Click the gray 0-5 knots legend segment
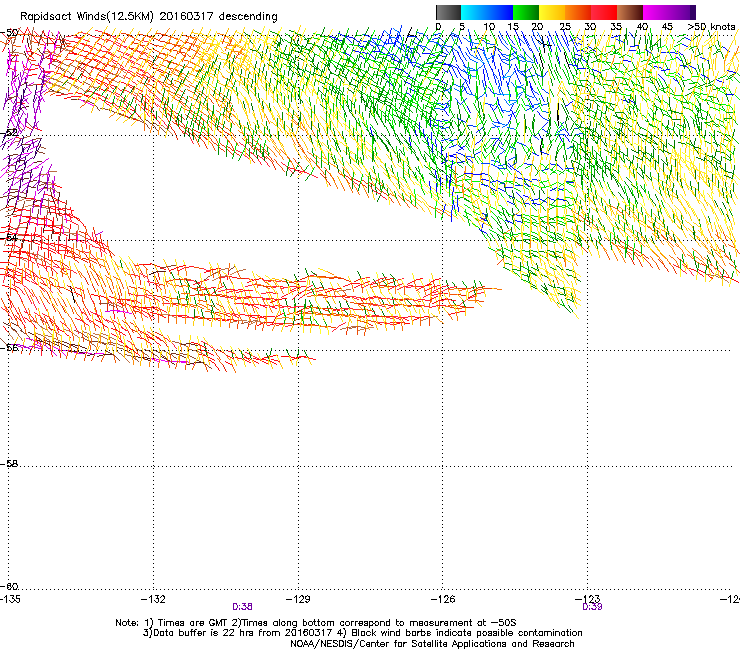The height and width of the screenshot is (650, 740). pos(448,12)
